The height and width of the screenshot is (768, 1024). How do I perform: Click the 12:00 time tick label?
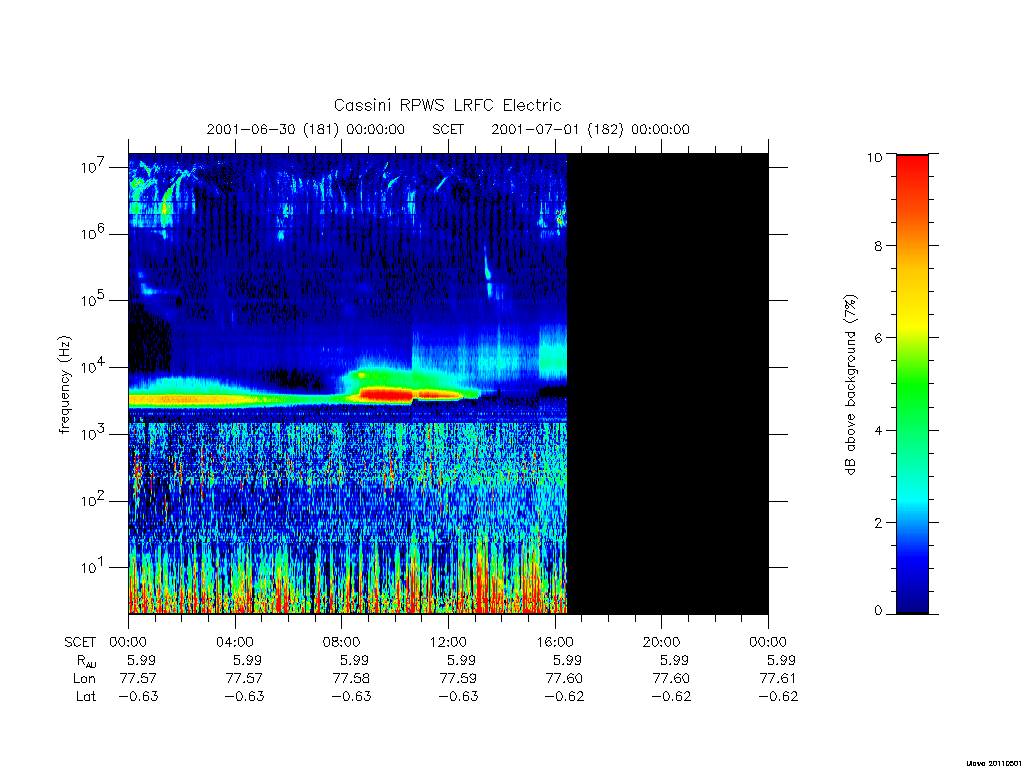click(448, 642)
